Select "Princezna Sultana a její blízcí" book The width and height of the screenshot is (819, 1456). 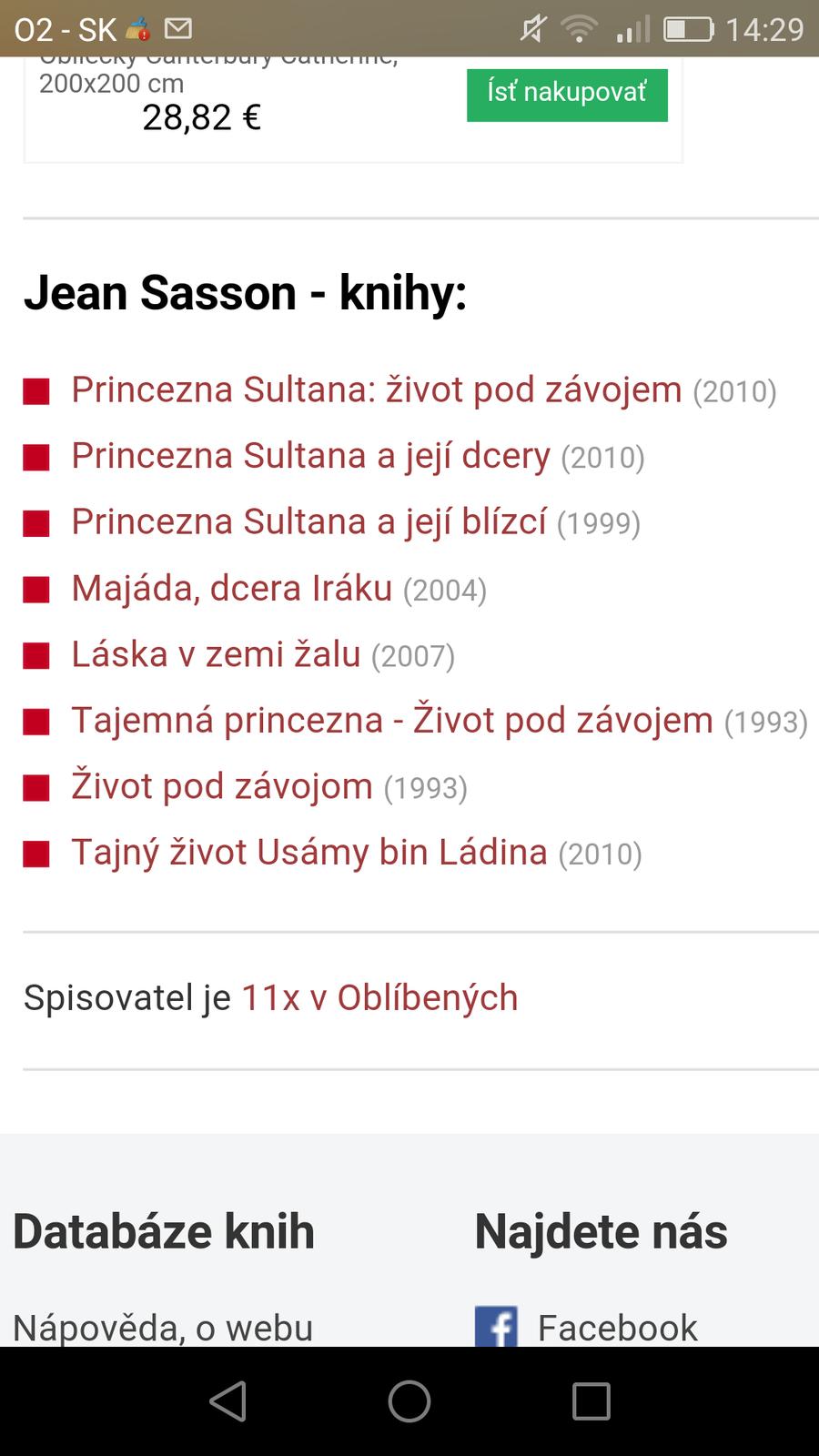click(308, 522)
